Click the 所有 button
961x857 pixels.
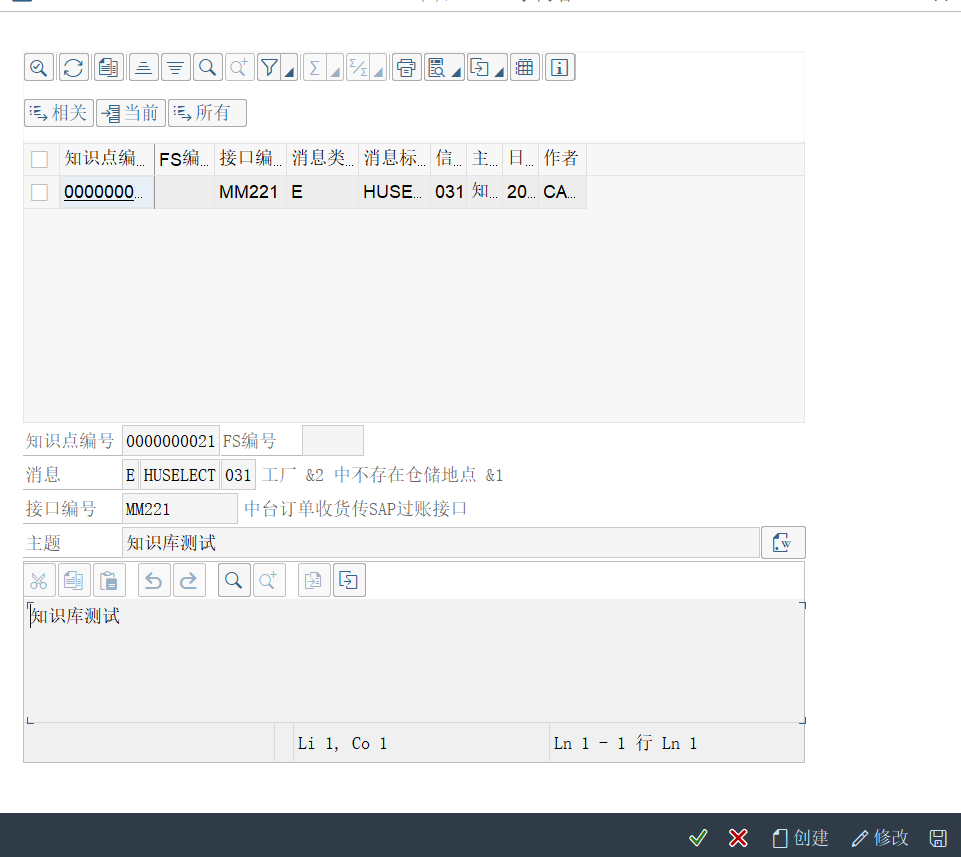coord(207,113)
